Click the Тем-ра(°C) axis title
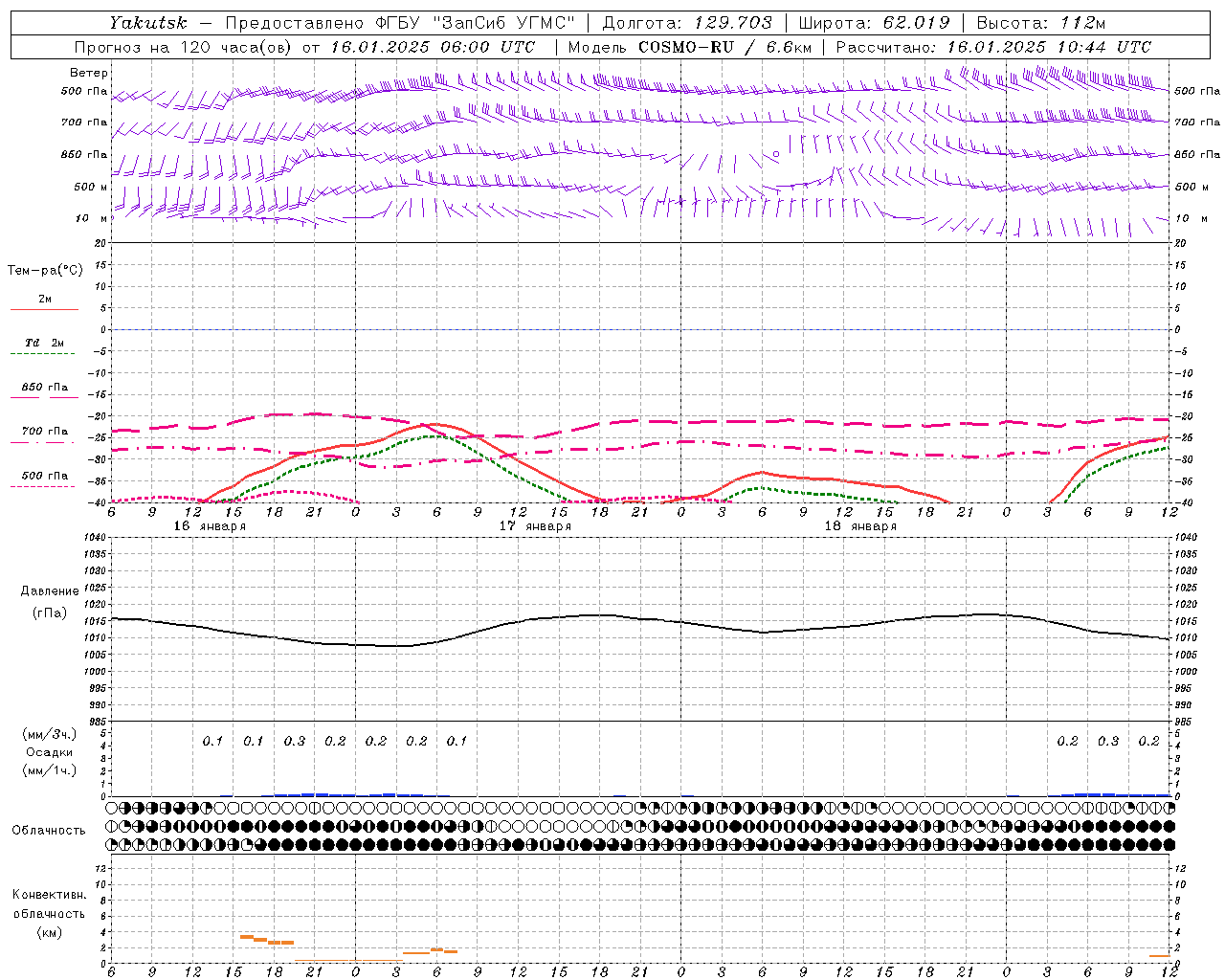This screenshot has width=1225, height=980. click(x=45, y=271)
